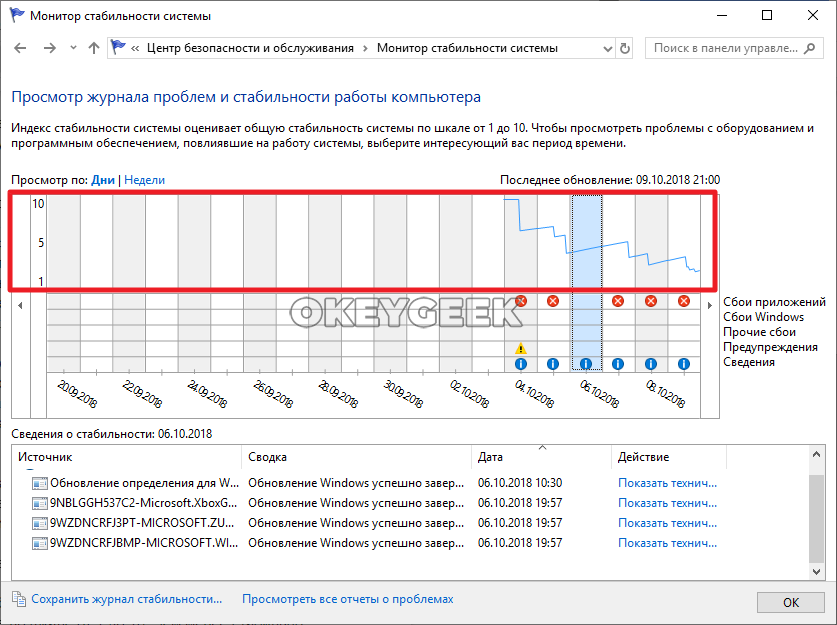837x625 pixels.
Task: Switch chart view to Недели
Action: point(144,180)
